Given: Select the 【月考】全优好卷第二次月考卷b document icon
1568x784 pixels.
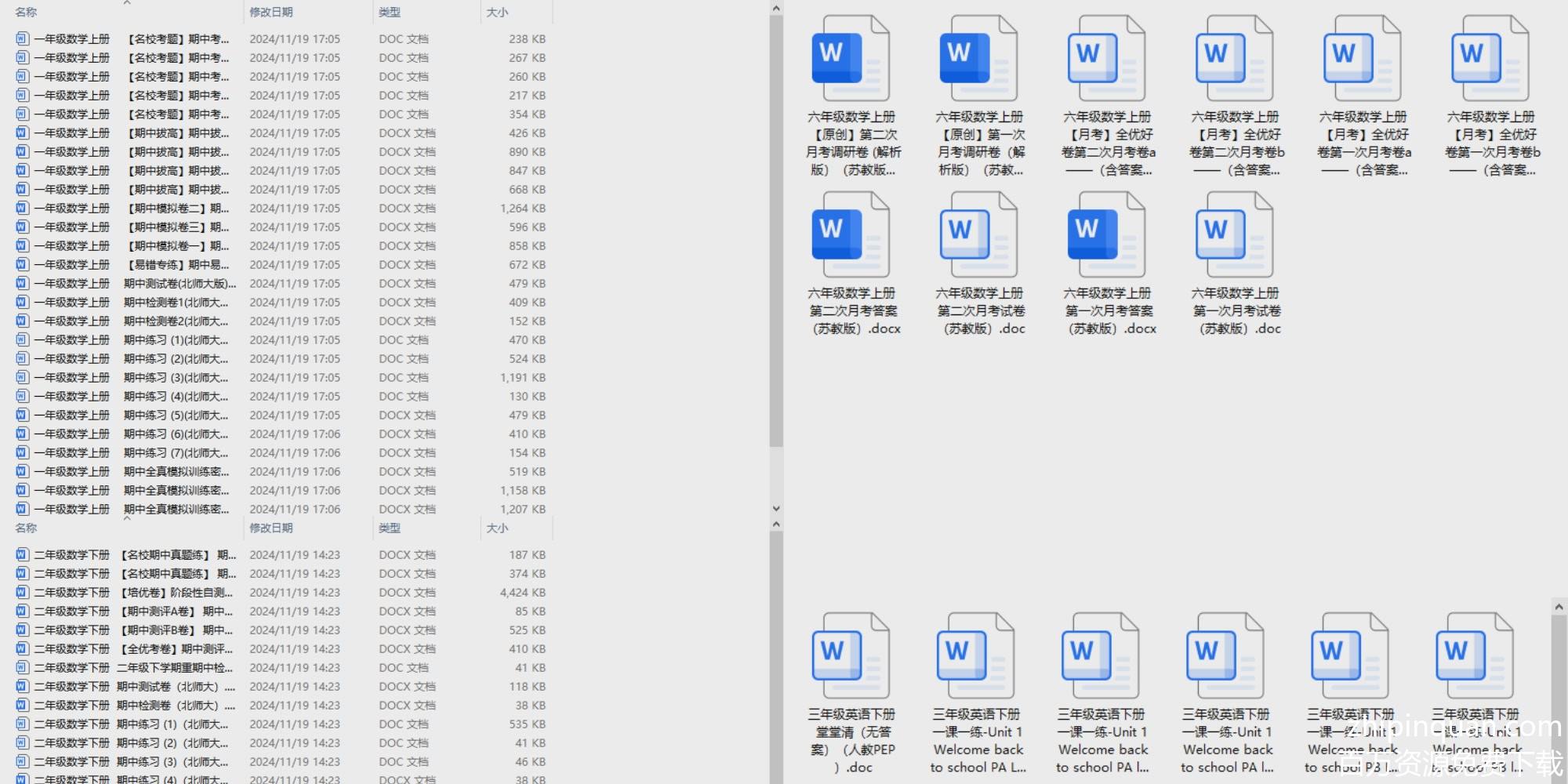Looking at the screenshot, I should coord(1235,59).
